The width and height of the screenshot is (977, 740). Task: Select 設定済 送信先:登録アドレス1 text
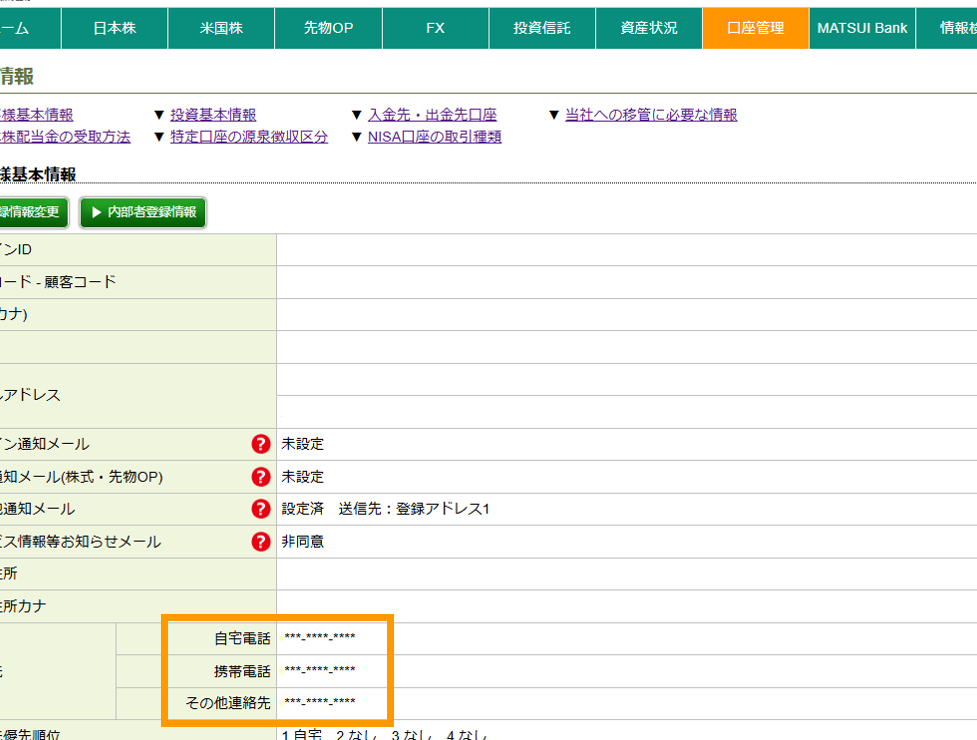click(385, 509)
